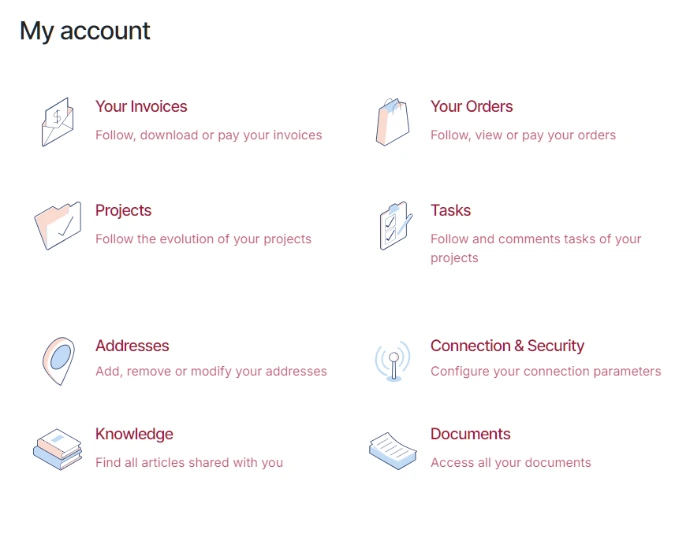This screenshot has height=533, width=690.
Task: Click the Connection & Security antenna icon
Action: (392, 360)
